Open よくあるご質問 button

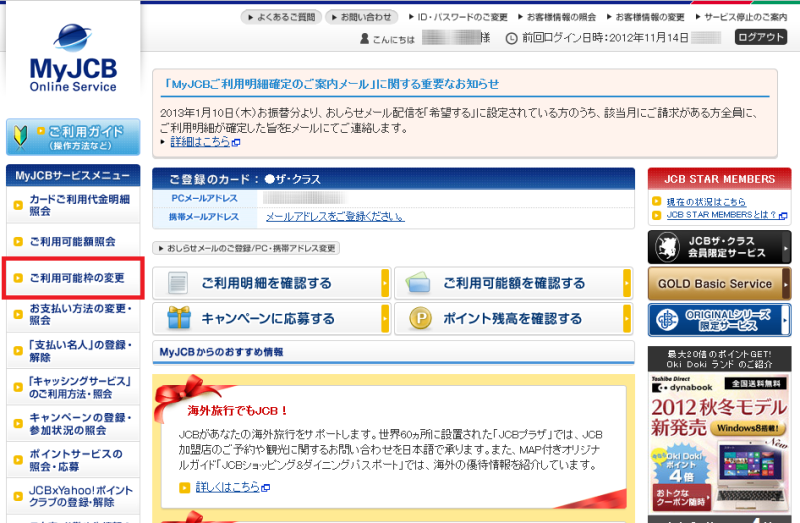[x=281, y=17]
